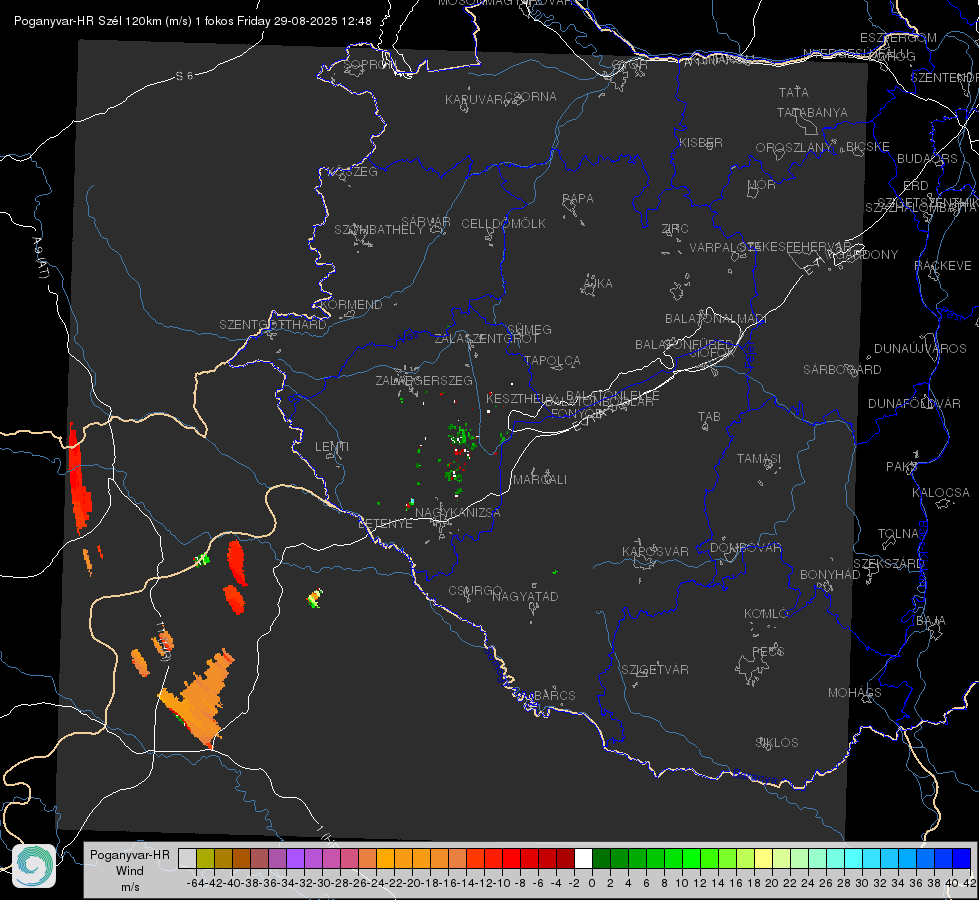Image resolution: width=979 pixels, height=900 pixels.
Task: Click the SZIGETVAR city label
Action: click(654, 669)
